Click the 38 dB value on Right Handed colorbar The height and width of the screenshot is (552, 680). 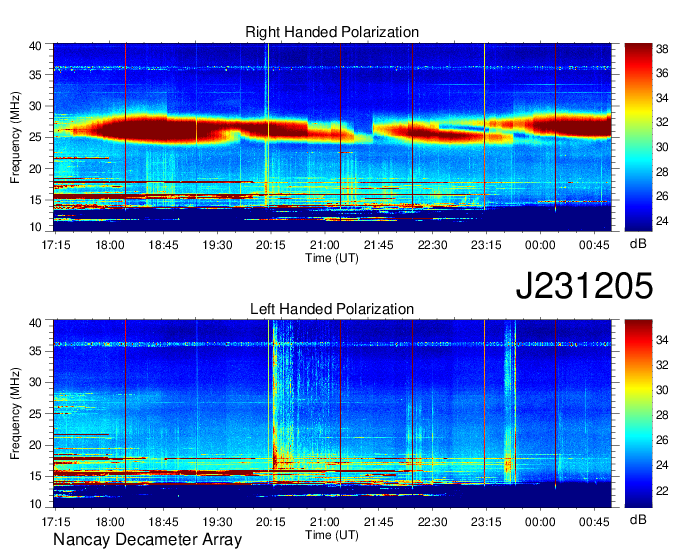click(x=662, y=49)
